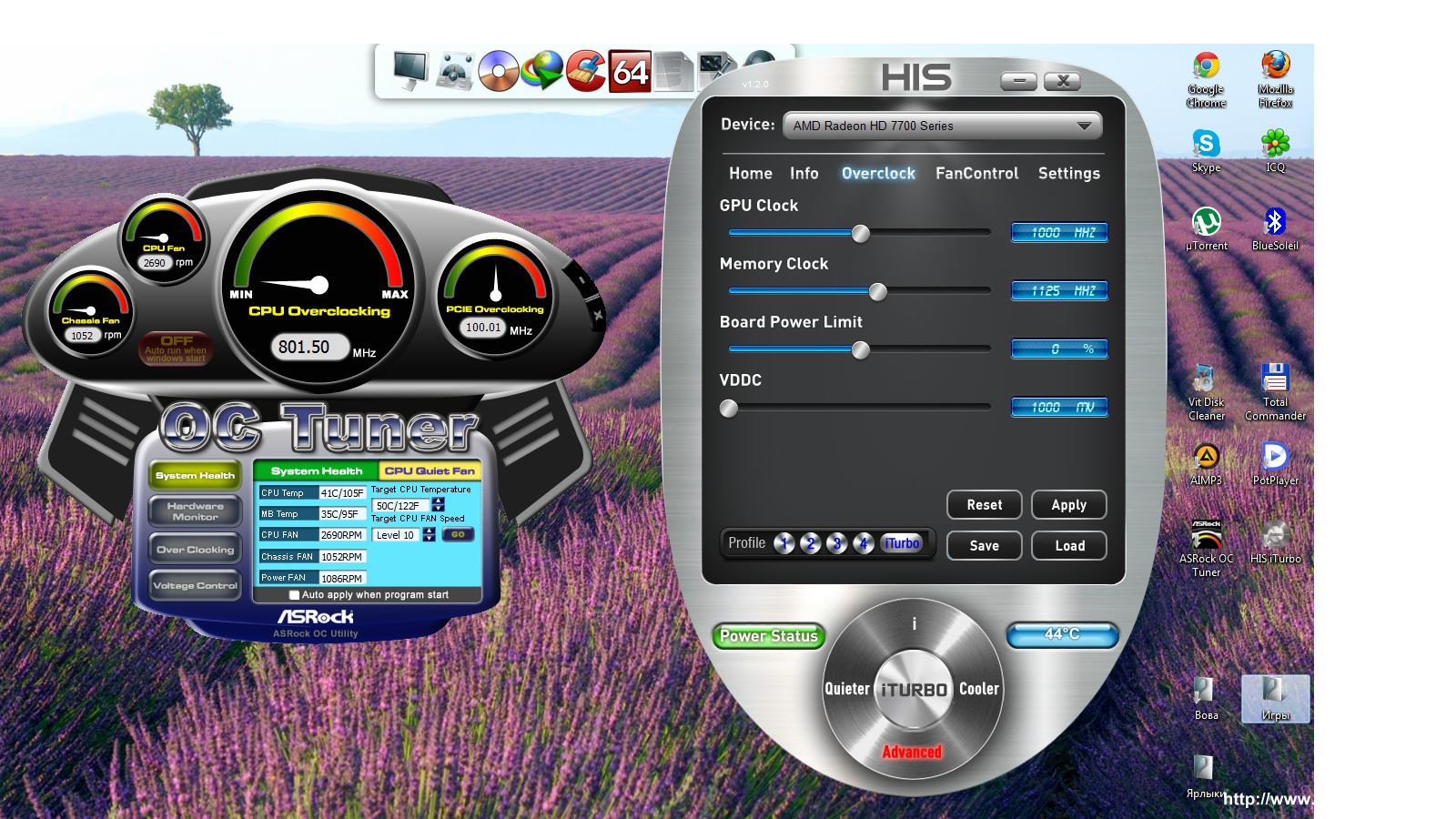Toggle the center iTURBO dial button

point(913,689)
